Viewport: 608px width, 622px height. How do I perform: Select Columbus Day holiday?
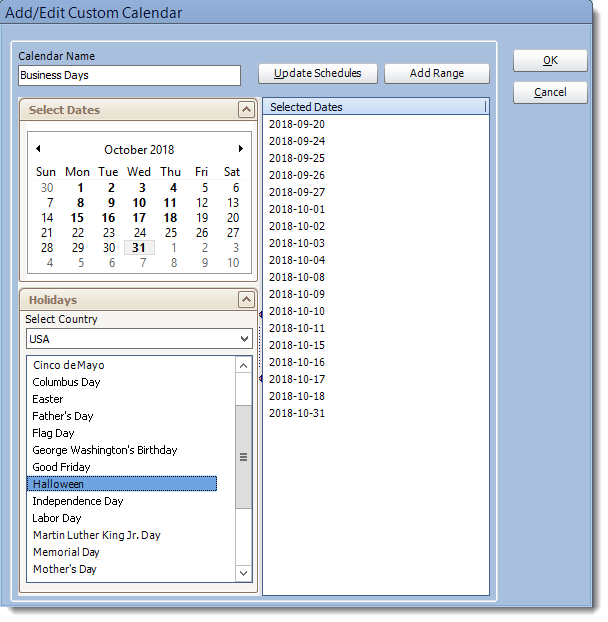pos(66,382)
